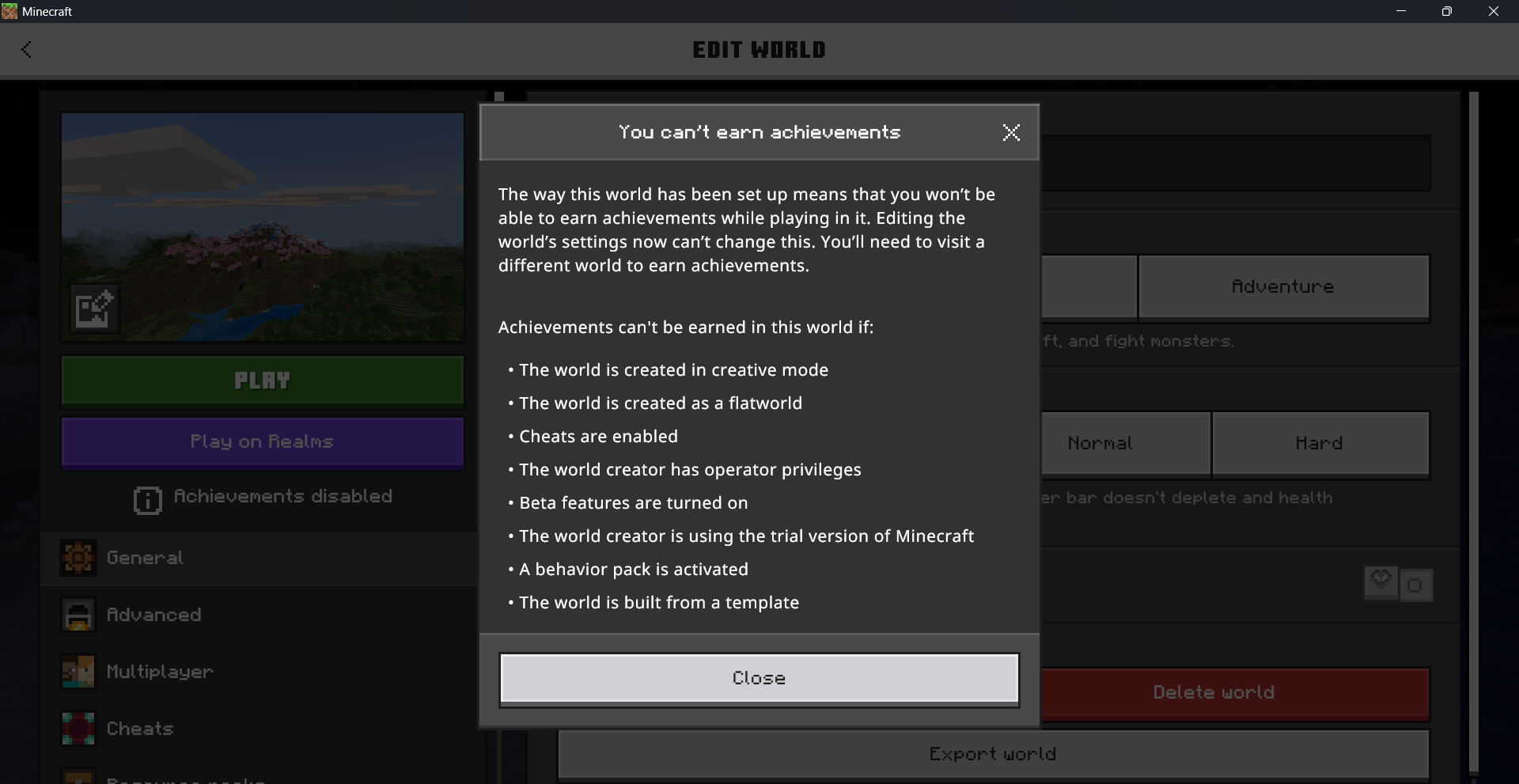Select Normal difficulty
The height and width of the screenshot is (784, 1519).
click(1125, 444)
